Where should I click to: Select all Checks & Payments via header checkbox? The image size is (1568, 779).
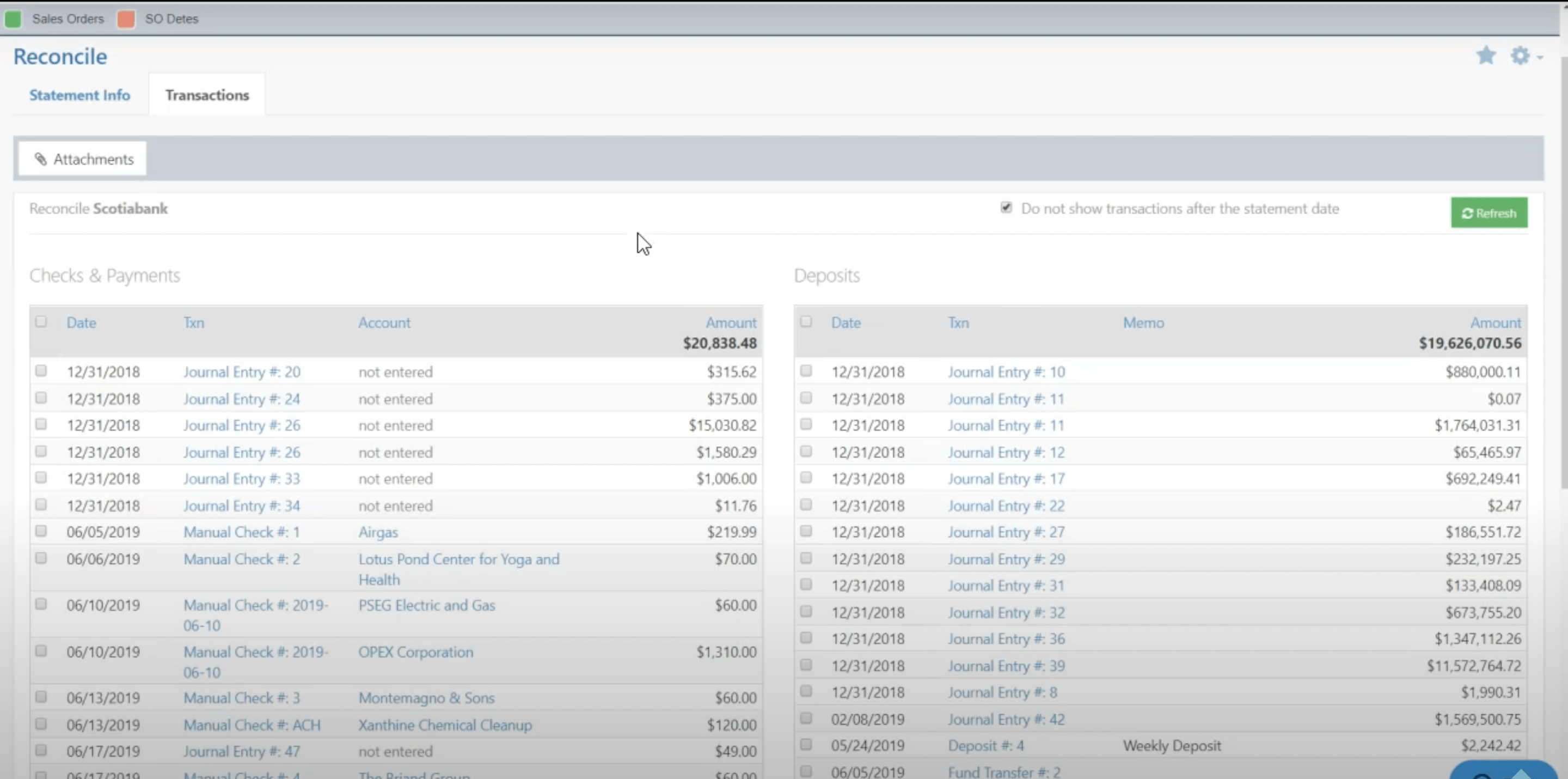(x=41, y=321)
